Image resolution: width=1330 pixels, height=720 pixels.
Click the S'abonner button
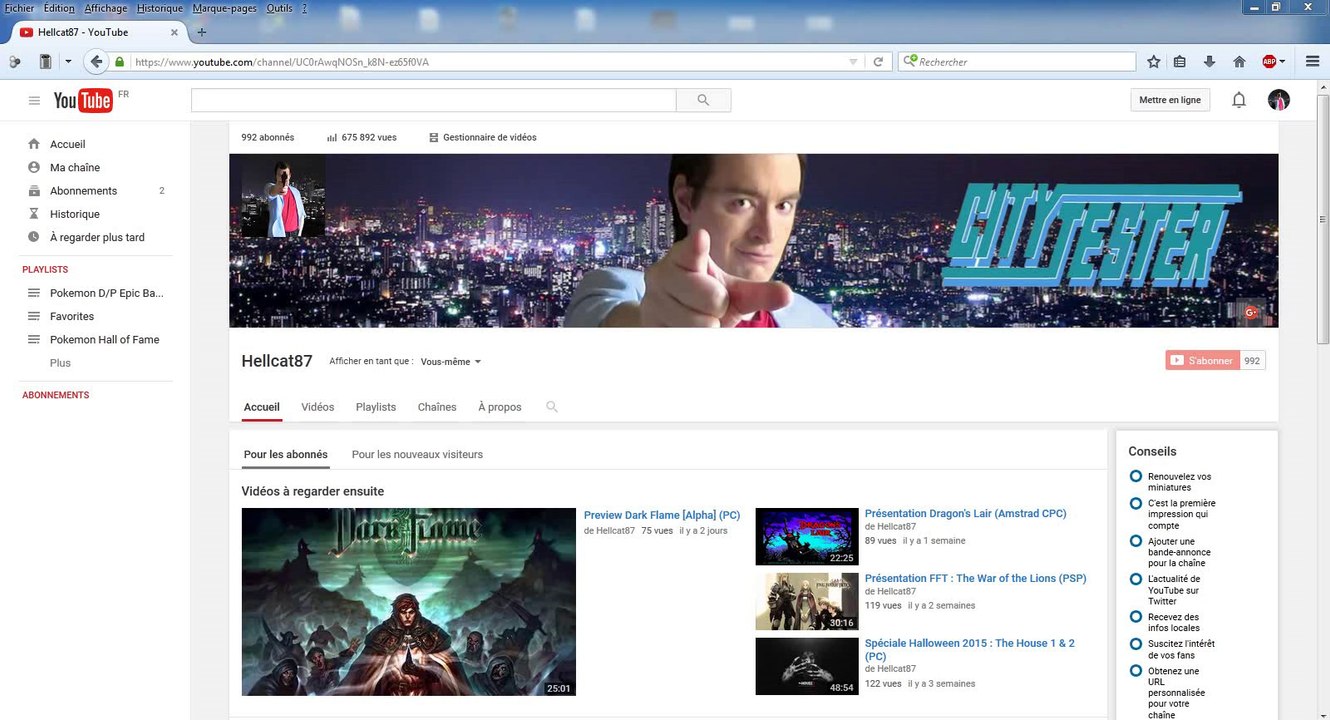coord(1203,361)
